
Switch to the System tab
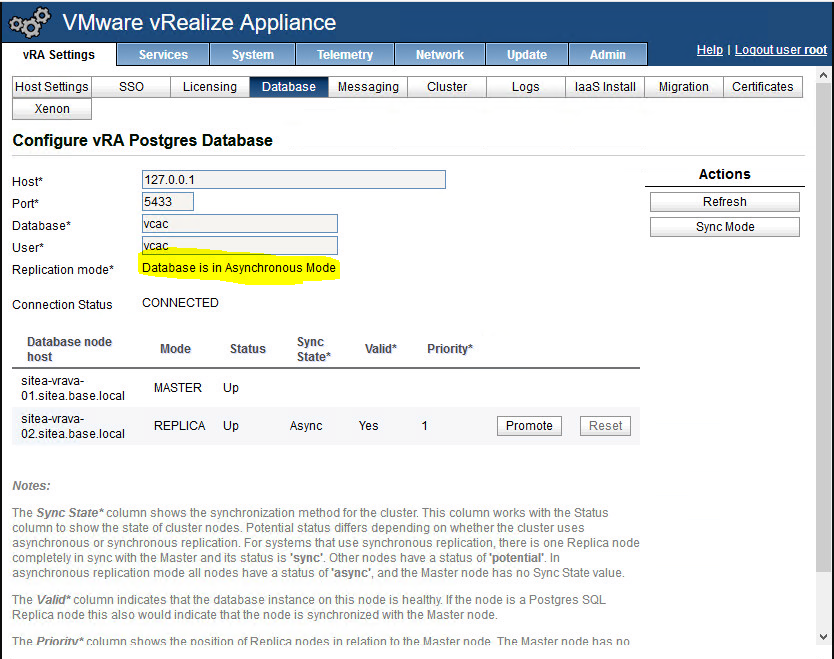(253, 55)
